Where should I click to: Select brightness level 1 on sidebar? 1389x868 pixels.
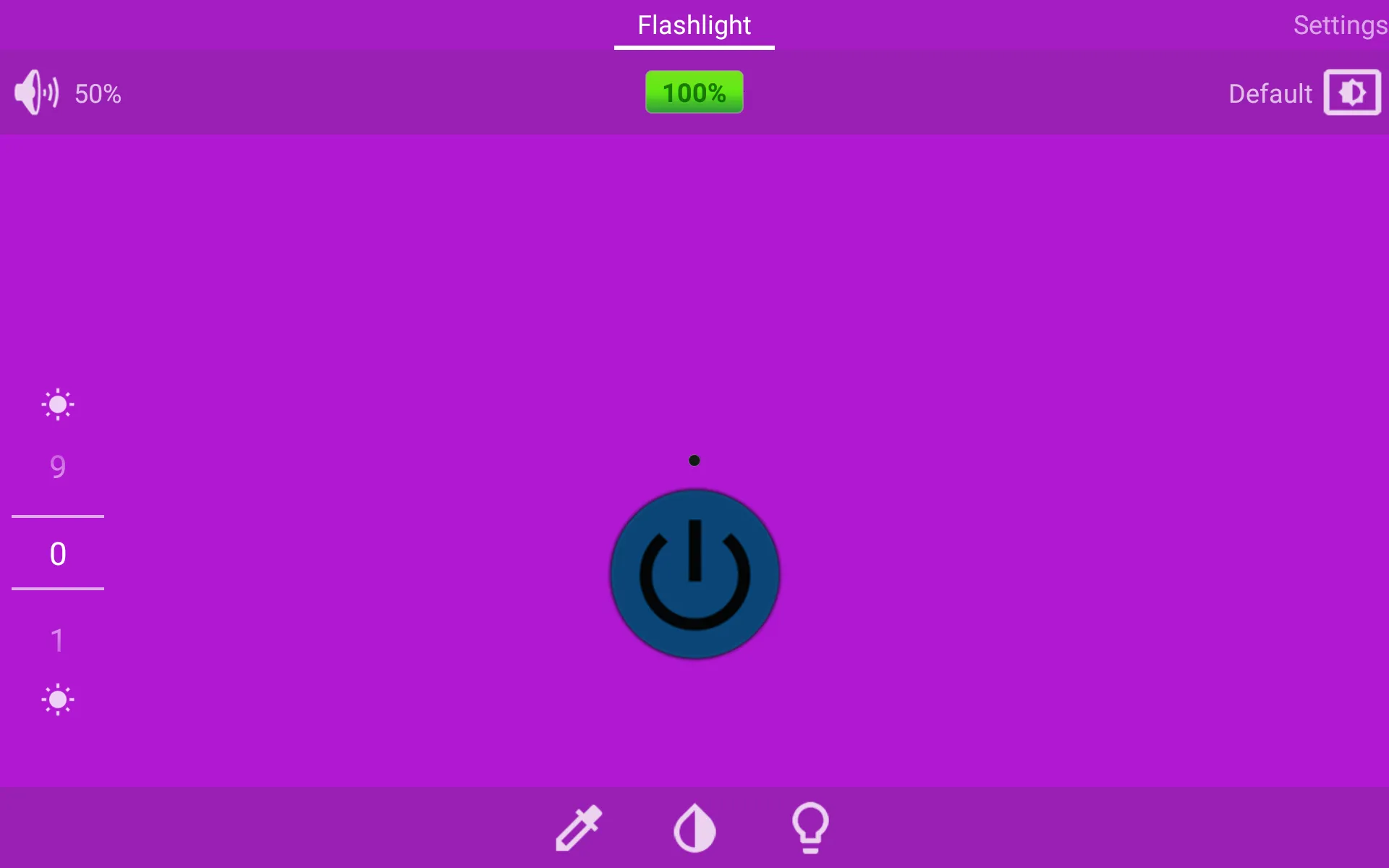pyautogui.click(x=58, y=638)
